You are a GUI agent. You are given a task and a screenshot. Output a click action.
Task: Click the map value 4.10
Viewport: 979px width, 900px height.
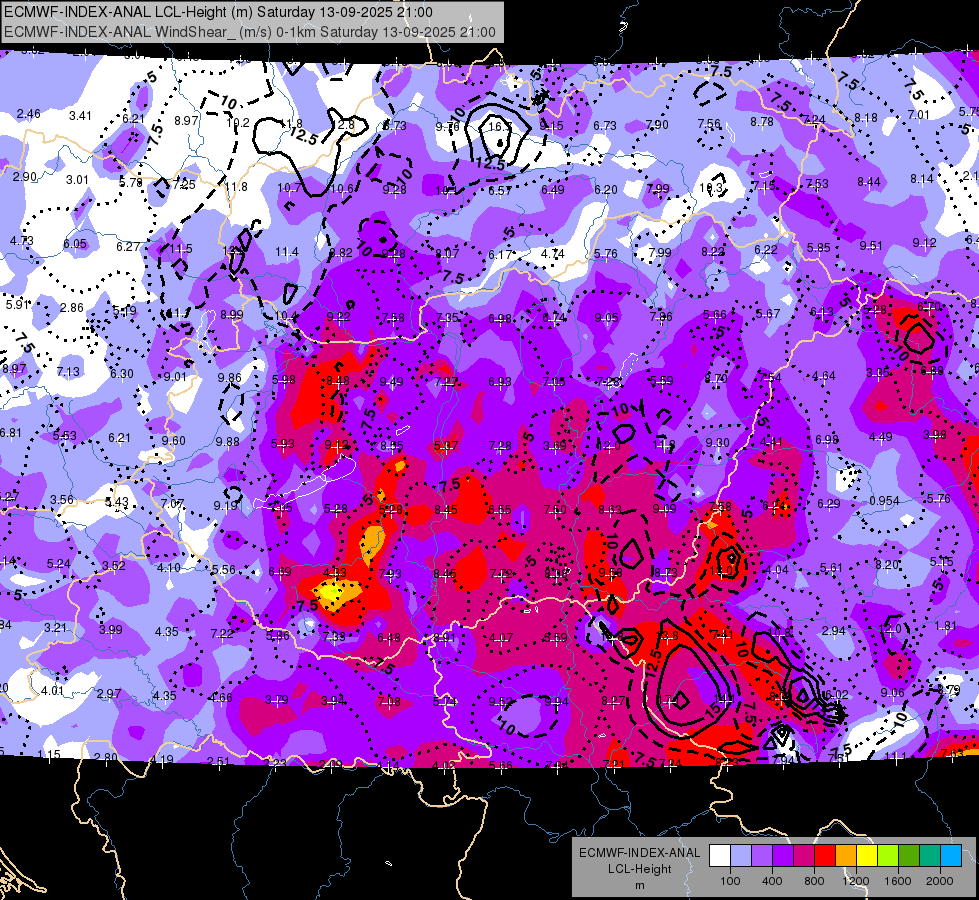click(169, 568)
